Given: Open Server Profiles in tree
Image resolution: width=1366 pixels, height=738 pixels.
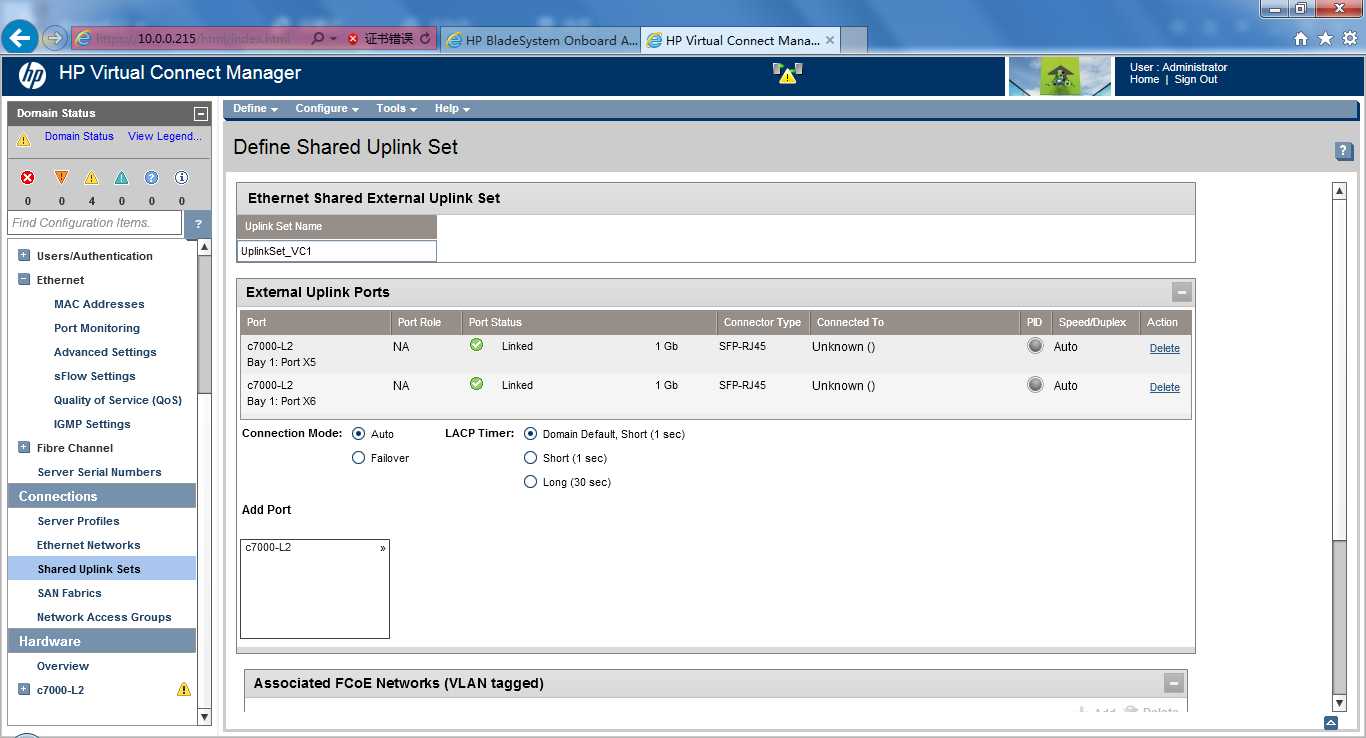Looking at the screenshot, I should coord(78,521).
